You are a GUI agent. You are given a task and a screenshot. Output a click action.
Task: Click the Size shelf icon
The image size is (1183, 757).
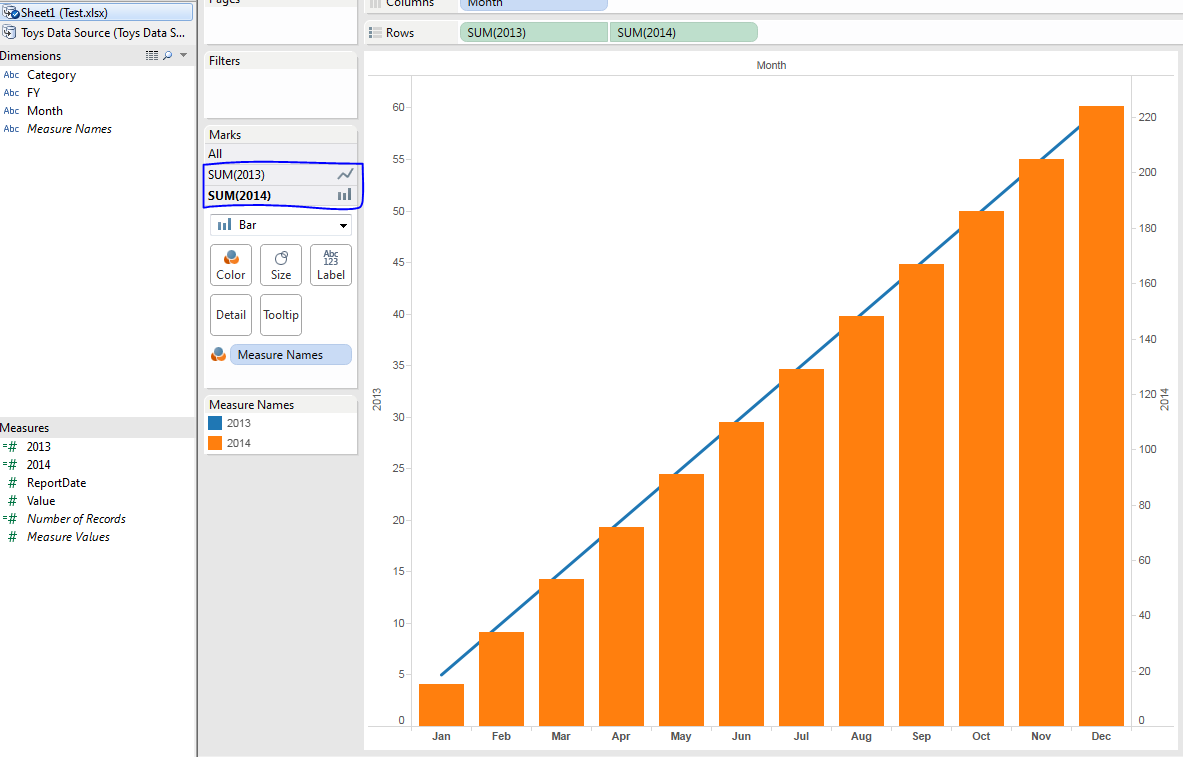click(x=281, y=264)
